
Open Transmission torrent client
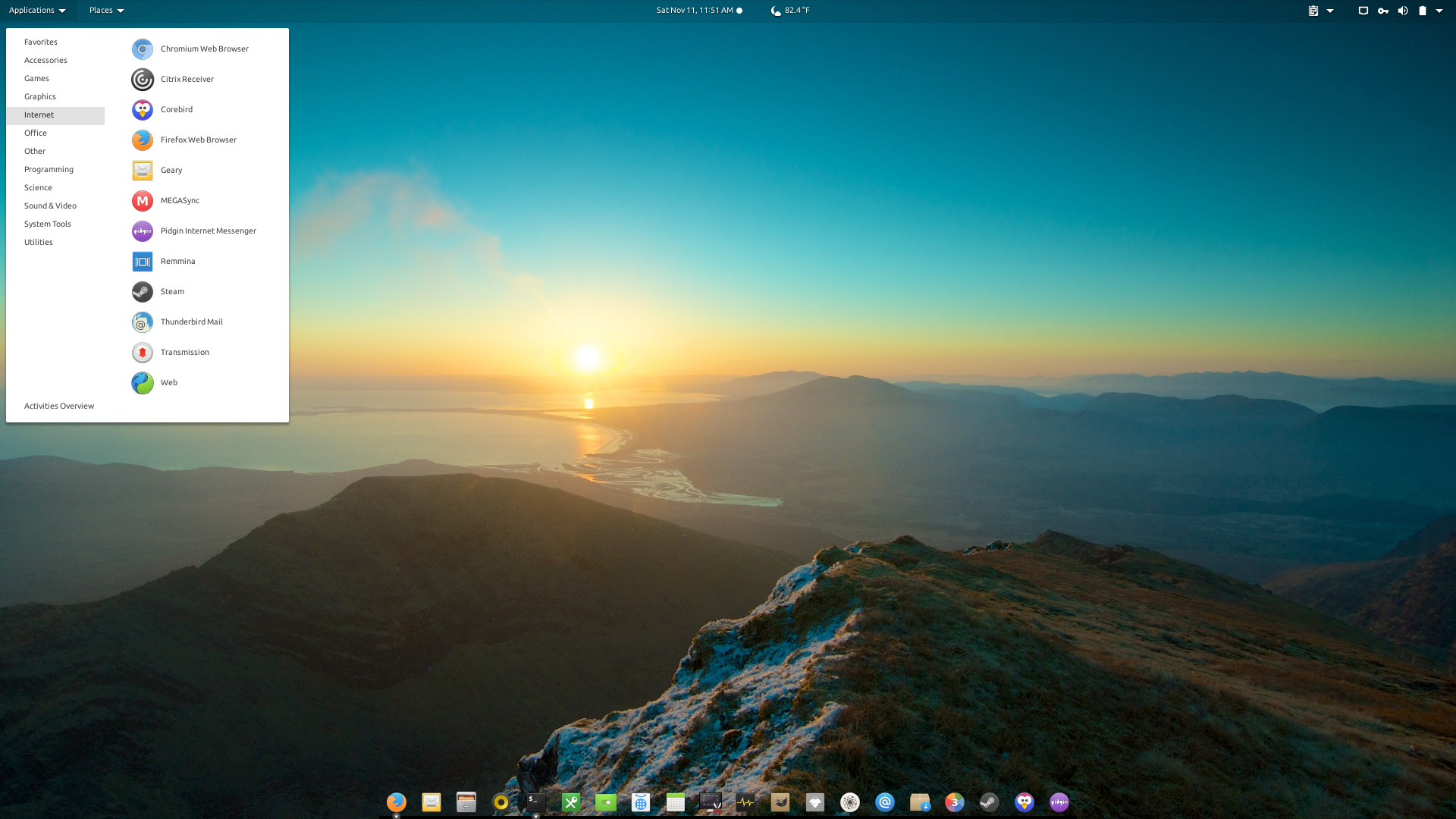tap(184, 352)
